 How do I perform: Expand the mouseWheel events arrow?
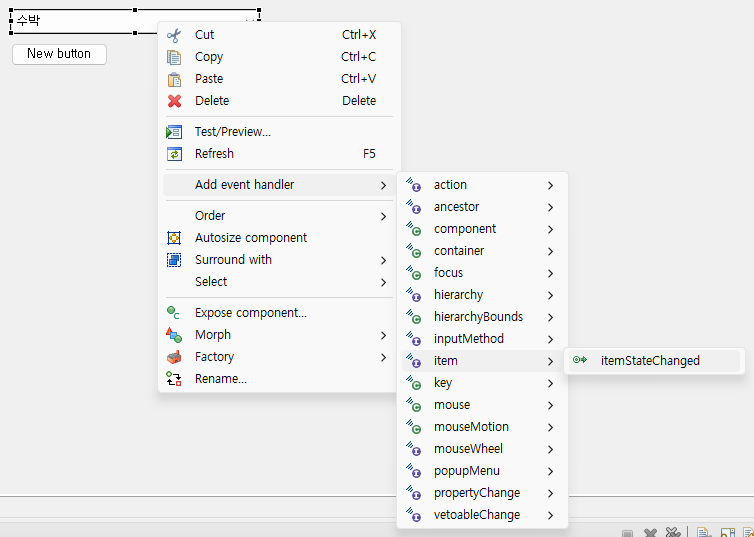[551, 450]
